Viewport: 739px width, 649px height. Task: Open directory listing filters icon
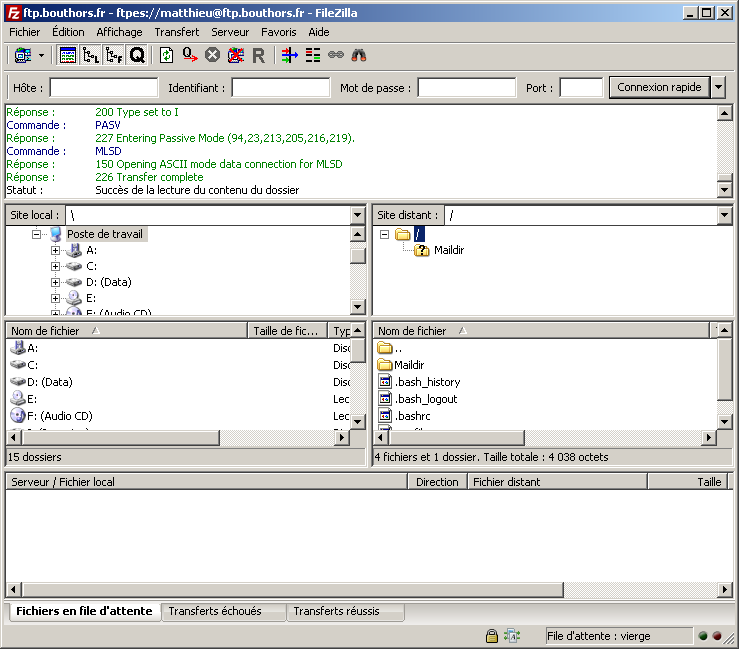pos(289,56)
